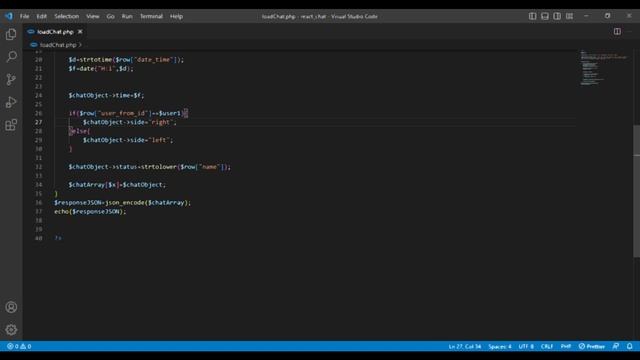The height and width of the screenshot is (360, 640).
Task: Select the loadChat.php editor tab
Action: point(55,31)
